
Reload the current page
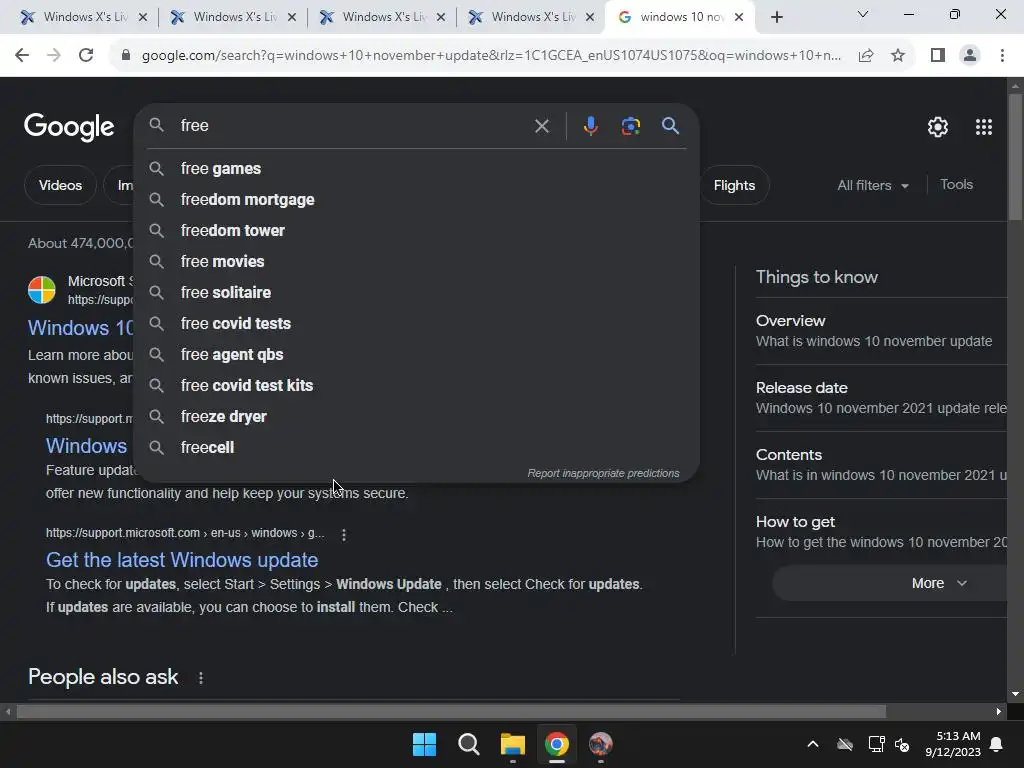tap(86, 56)
